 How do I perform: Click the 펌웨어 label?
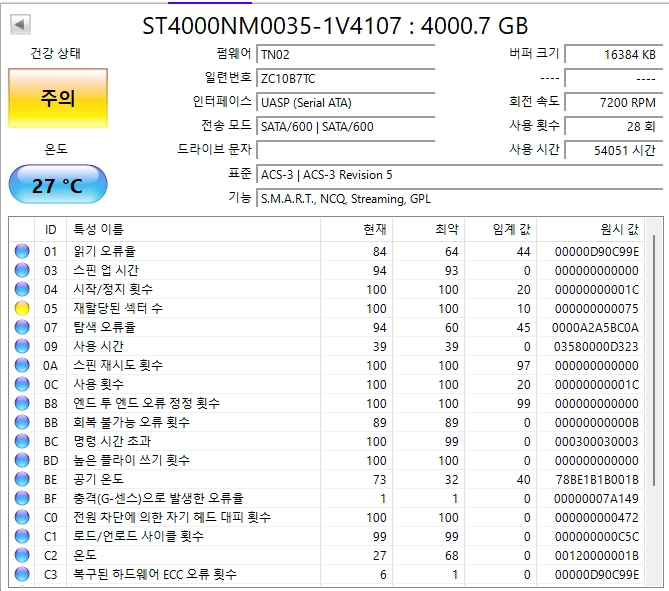point(233,53)
